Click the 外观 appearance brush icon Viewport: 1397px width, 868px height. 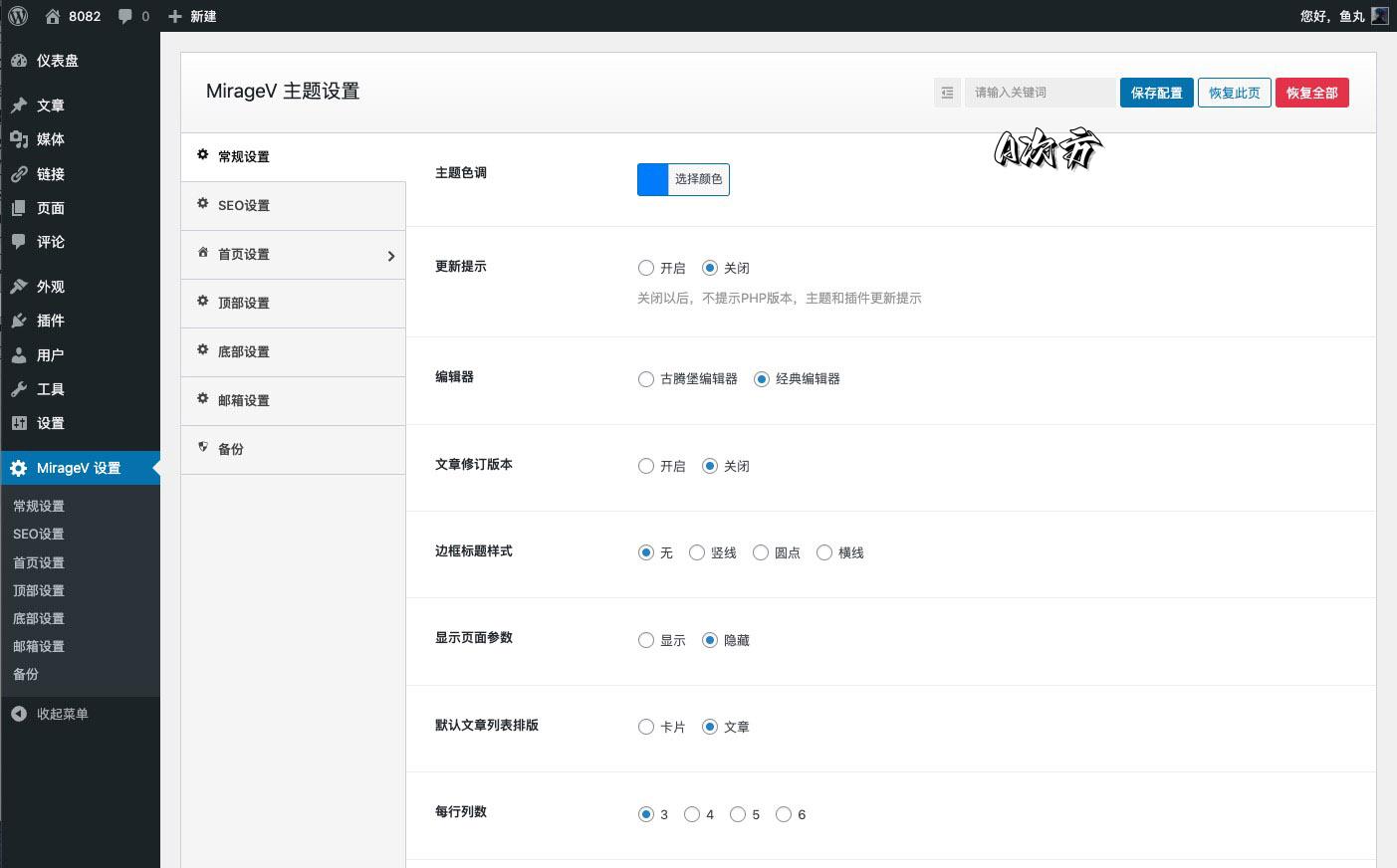tap(19, 287)
